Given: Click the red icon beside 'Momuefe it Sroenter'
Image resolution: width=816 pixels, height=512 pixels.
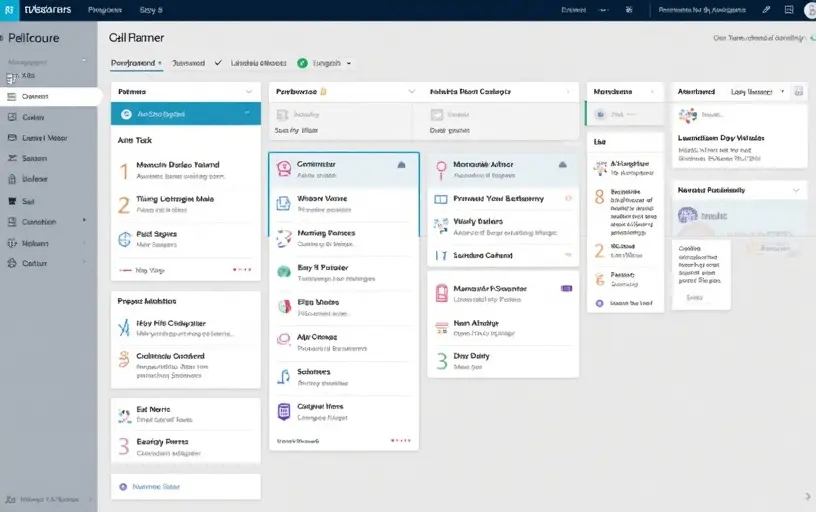Looking at the screenshot, I should click(x=441, y=293).
